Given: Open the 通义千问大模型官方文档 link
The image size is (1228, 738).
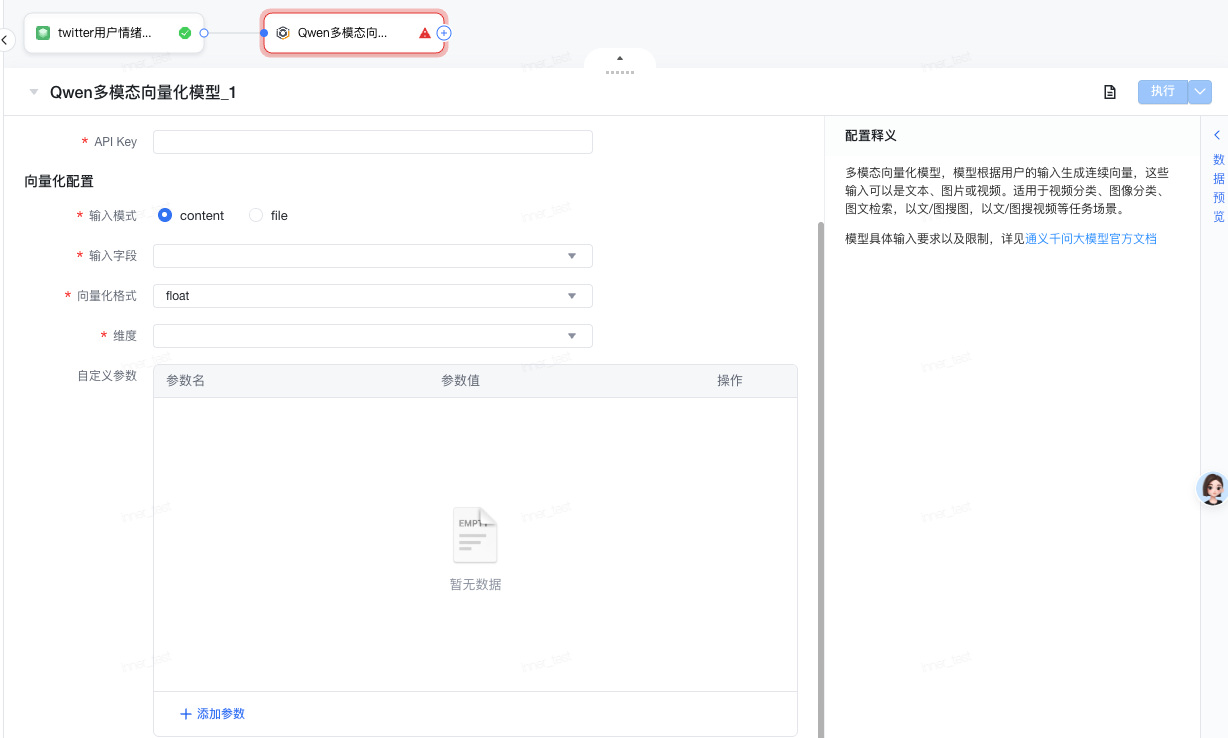Looking at the screenshot, I should click(x=1091, y=239).
